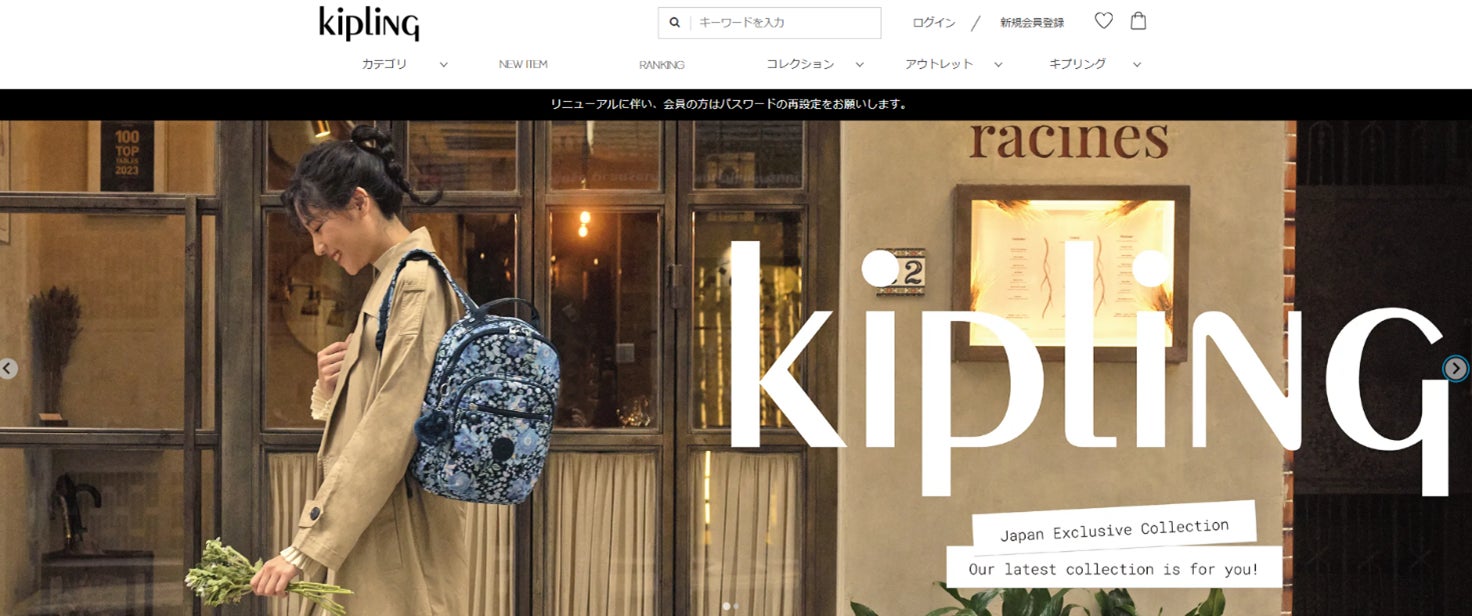
Task: Open the wishlist heart icon
Action: pos(1104,20)
